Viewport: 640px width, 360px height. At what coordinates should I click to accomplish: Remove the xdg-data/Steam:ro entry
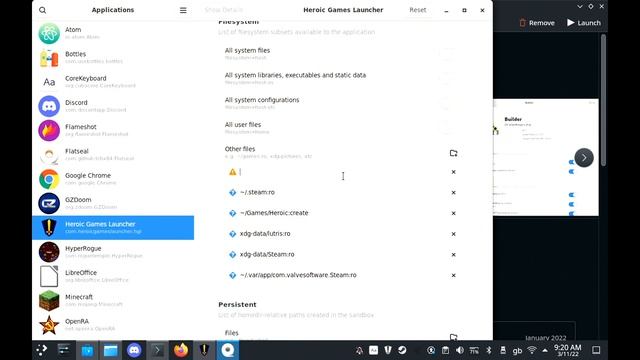pyautogui.click(x=453, y=255)
